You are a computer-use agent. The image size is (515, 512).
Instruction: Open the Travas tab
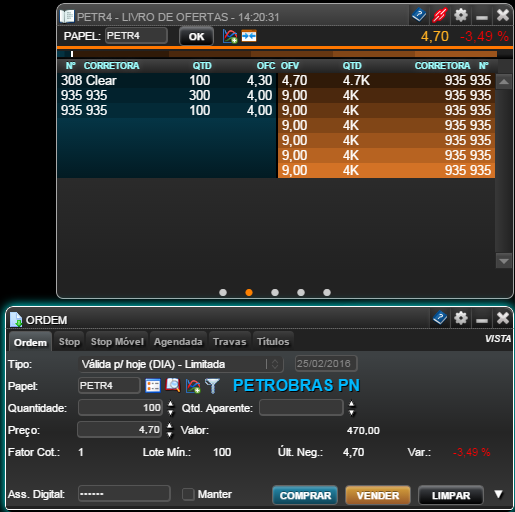(230, 341)
